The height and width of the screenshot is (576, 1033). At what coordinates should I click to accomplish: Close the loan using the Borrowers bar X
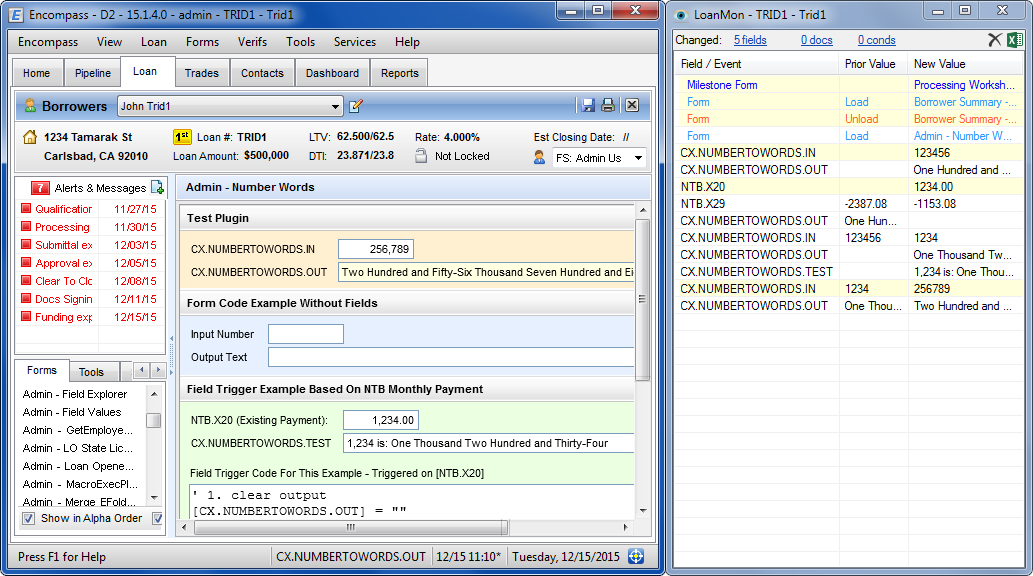pyautogui.click(x=632, y=105)
